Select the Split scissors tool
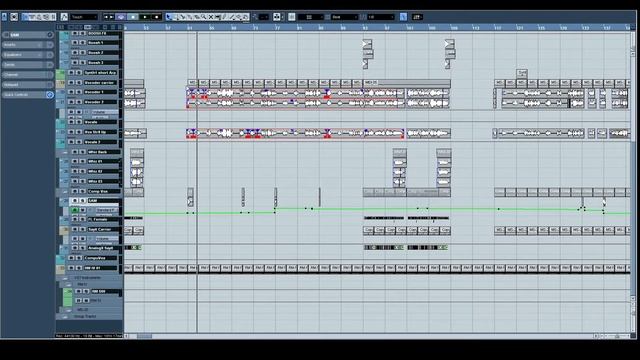 click(x=183, y=17)
